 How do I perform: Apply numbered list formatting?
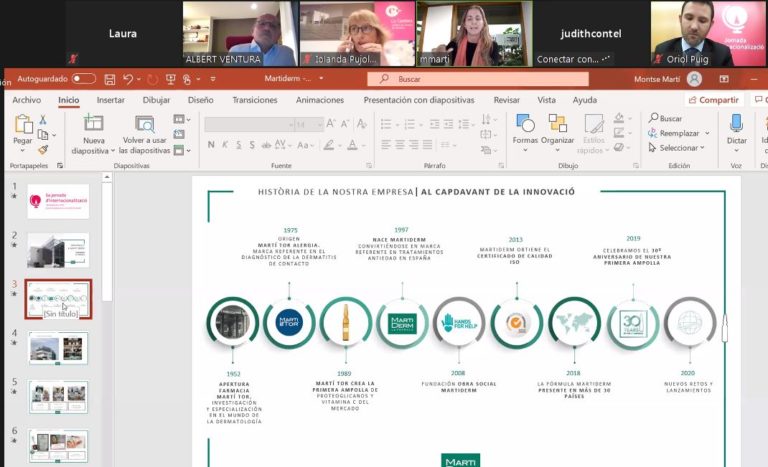pyautogui.click(x=410, y=124)
